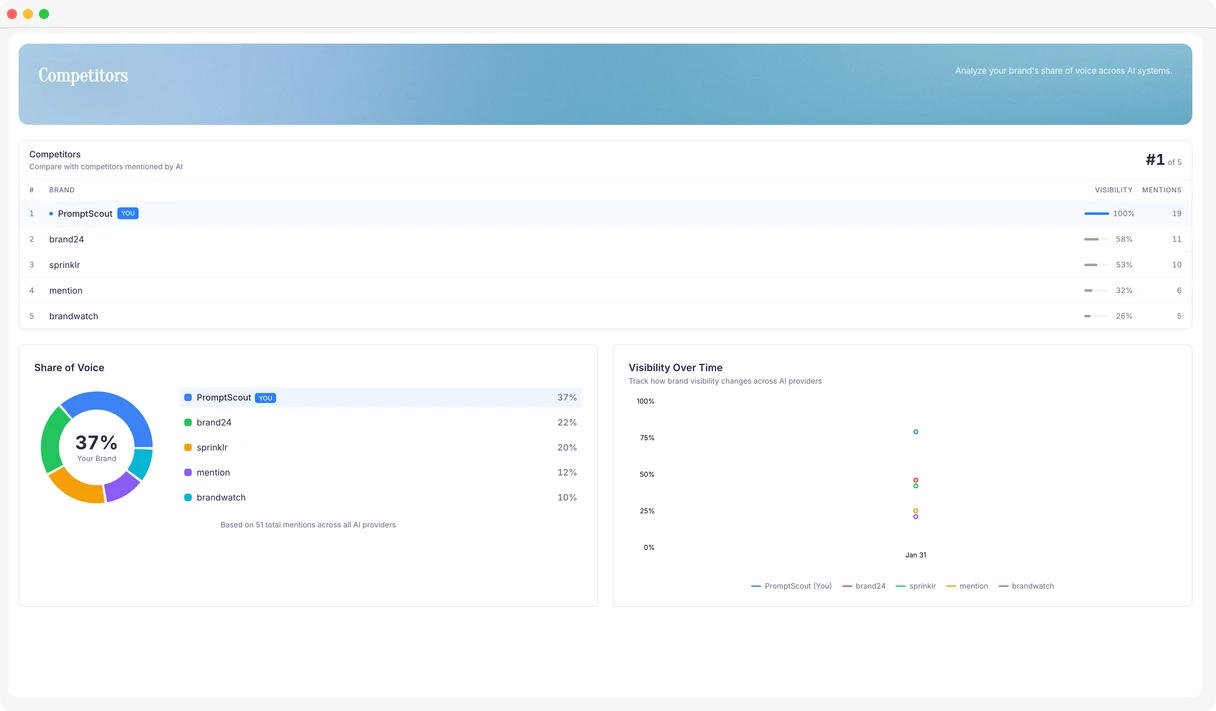Sort the table by the VISIBILITY column

(x=1113, y=189)
